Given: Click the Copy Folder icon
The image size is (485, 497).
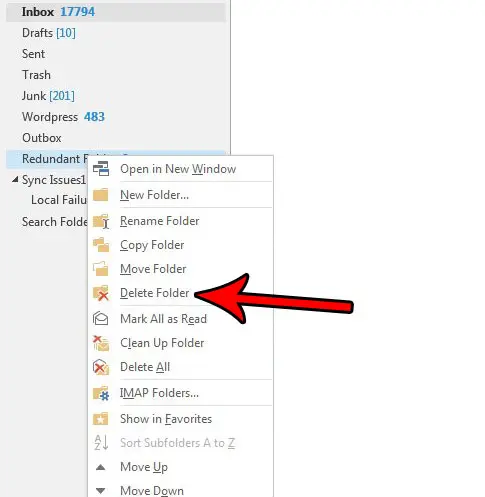Looking at the screenshot, I should [101, 245].
